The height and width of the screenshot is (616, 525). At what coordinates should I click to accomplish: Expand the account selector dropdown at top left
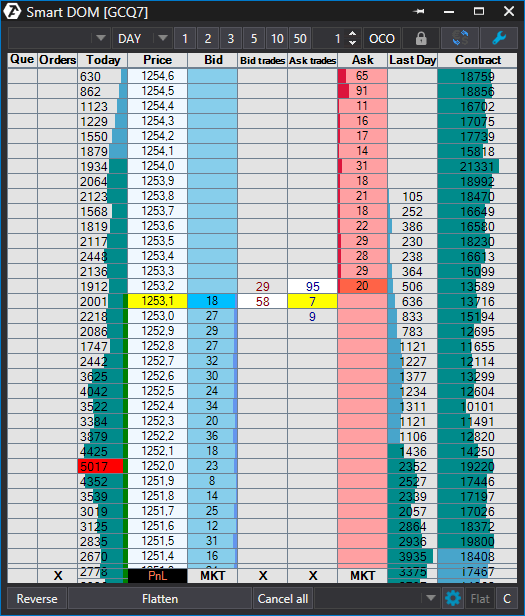tap(101, 38)
